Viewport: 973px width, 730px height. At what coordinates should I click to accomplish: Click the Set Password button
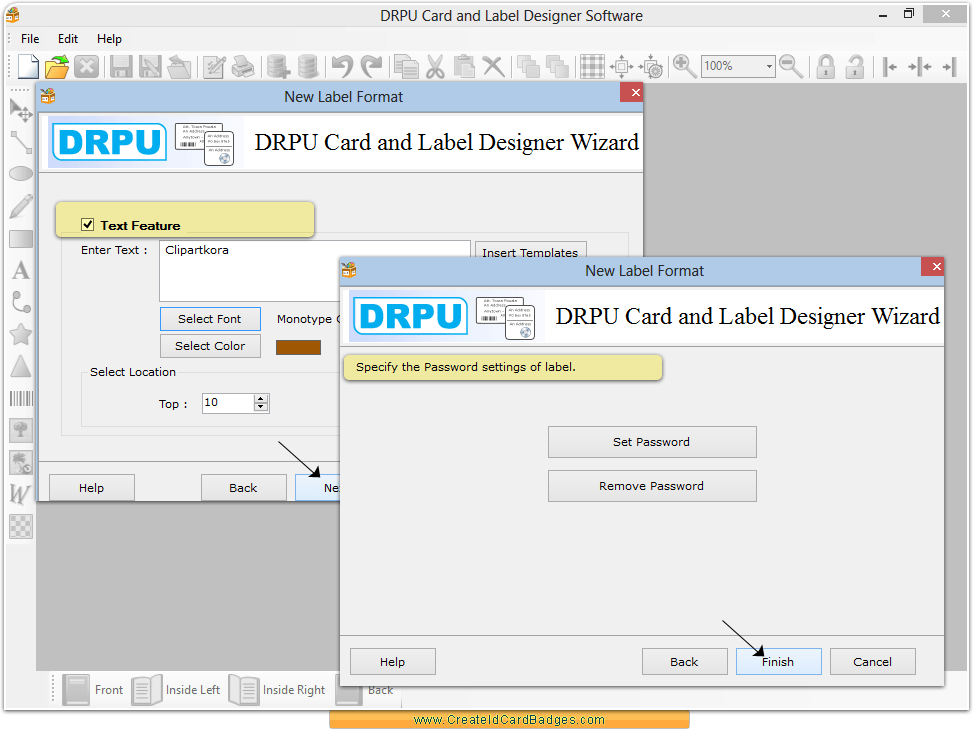click(x=652, y=442)
